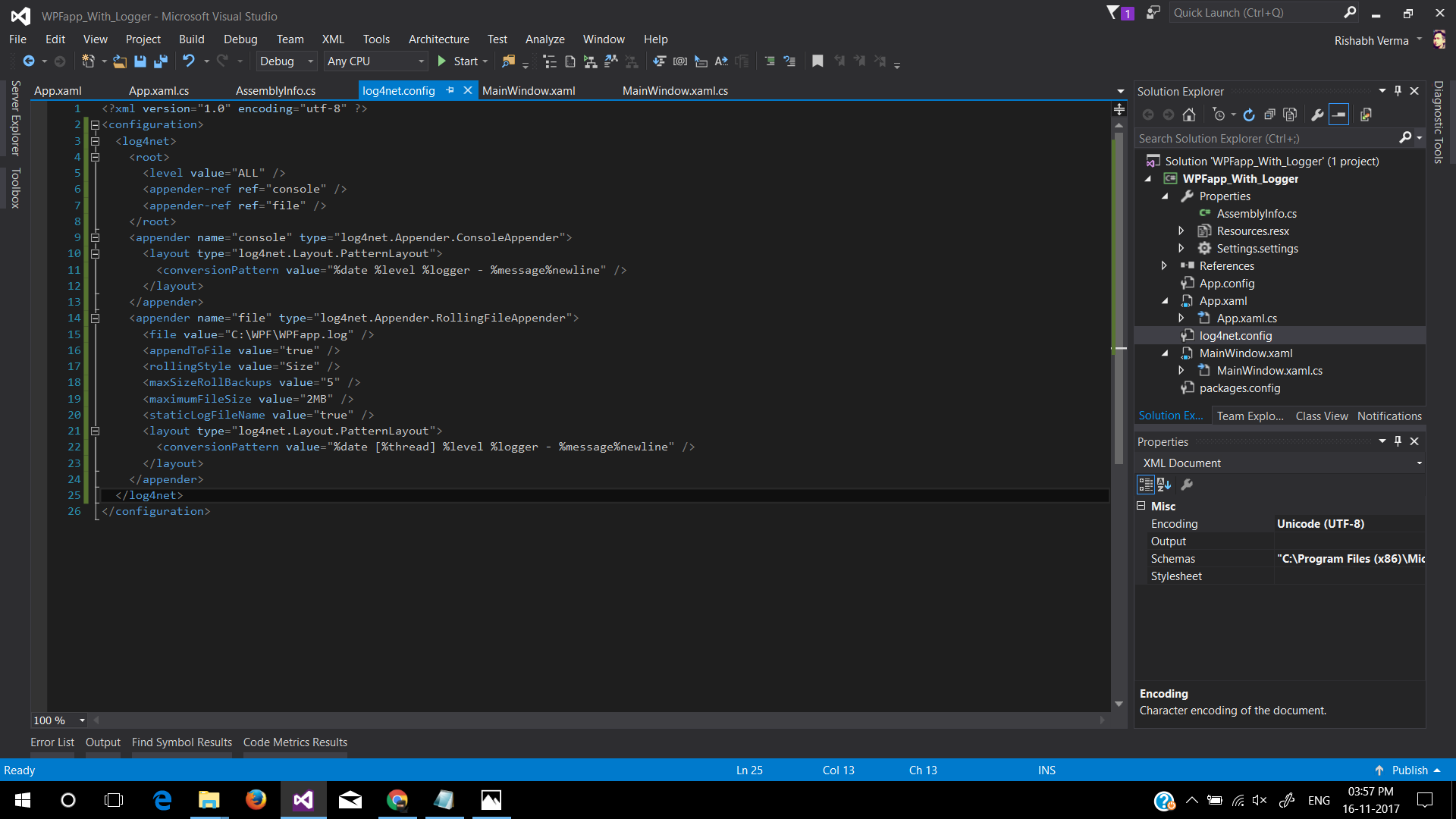This screenshot has width=1456, height=819.
Task: Open the Debug menu
Action: click(x=240, y=39)
